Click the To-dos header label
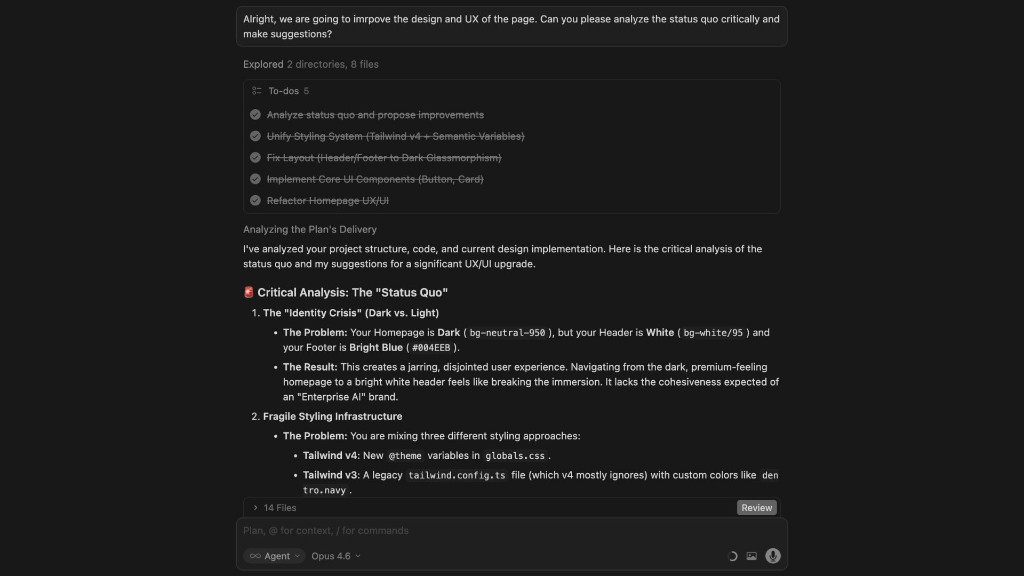The image size is (1024, 576). pyautogui.click(x=283, y=91)
